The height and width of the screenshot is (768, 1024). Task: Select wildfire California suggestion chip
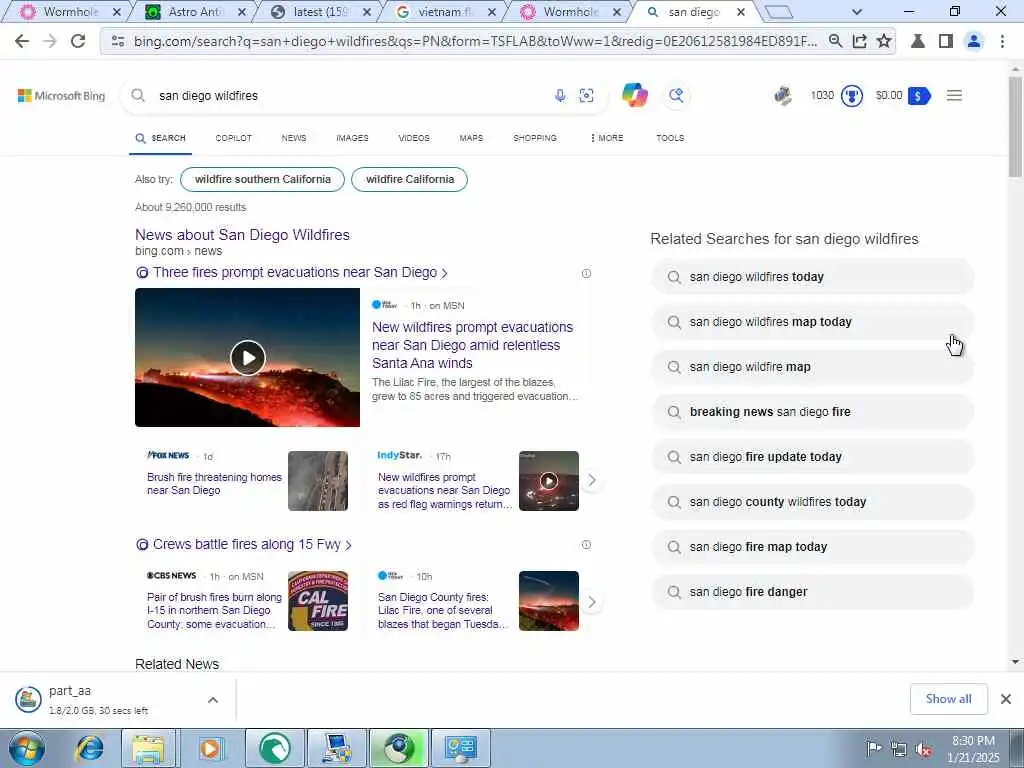click(x=409, y=180)
